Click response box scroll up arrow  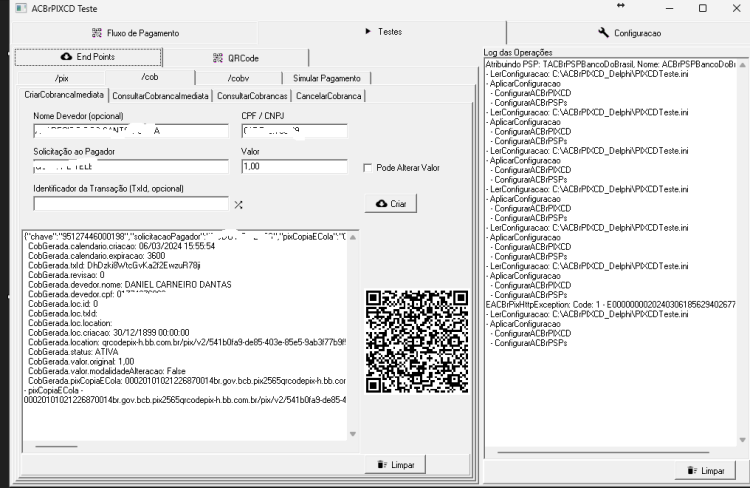353,237
